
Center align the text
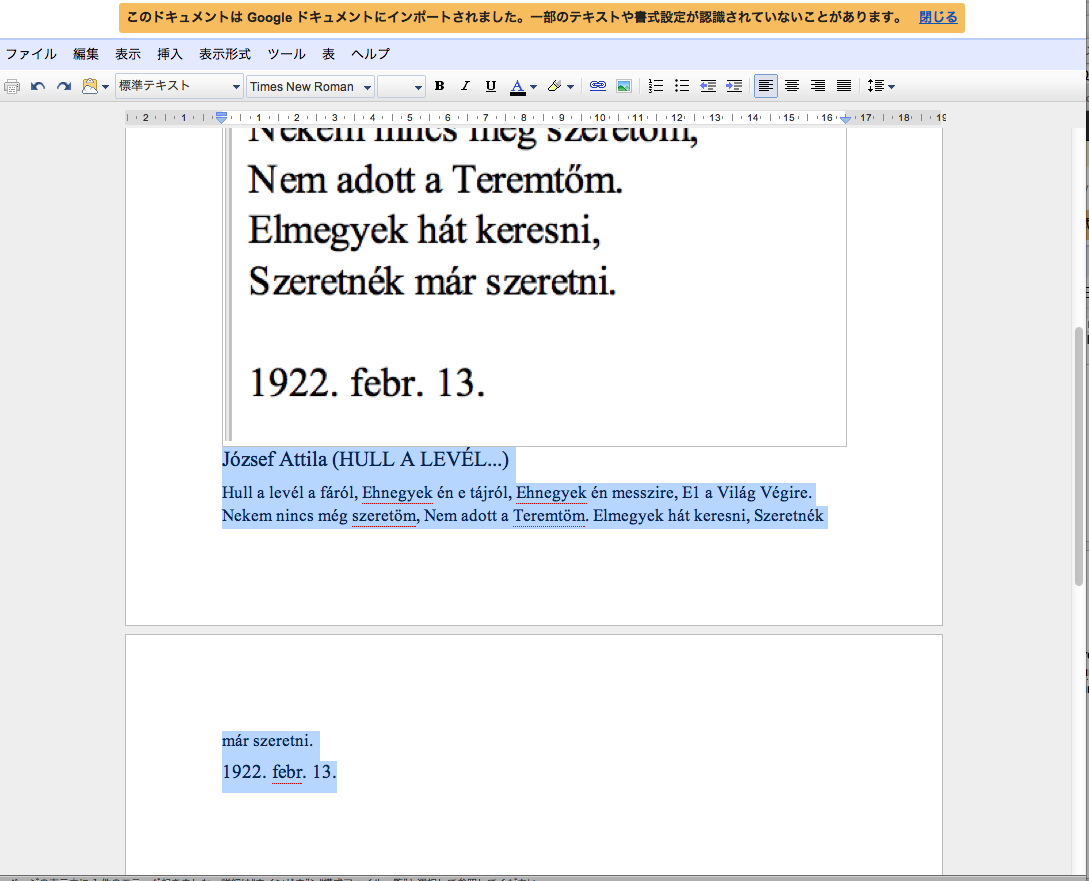click(792, 86)
